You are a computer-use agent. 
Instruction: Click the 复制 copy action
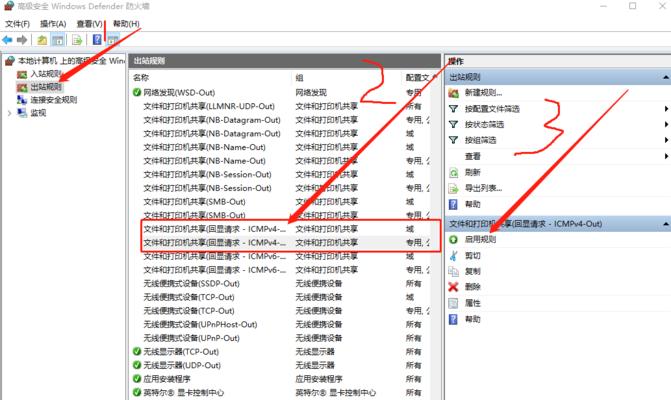(472, 271)
